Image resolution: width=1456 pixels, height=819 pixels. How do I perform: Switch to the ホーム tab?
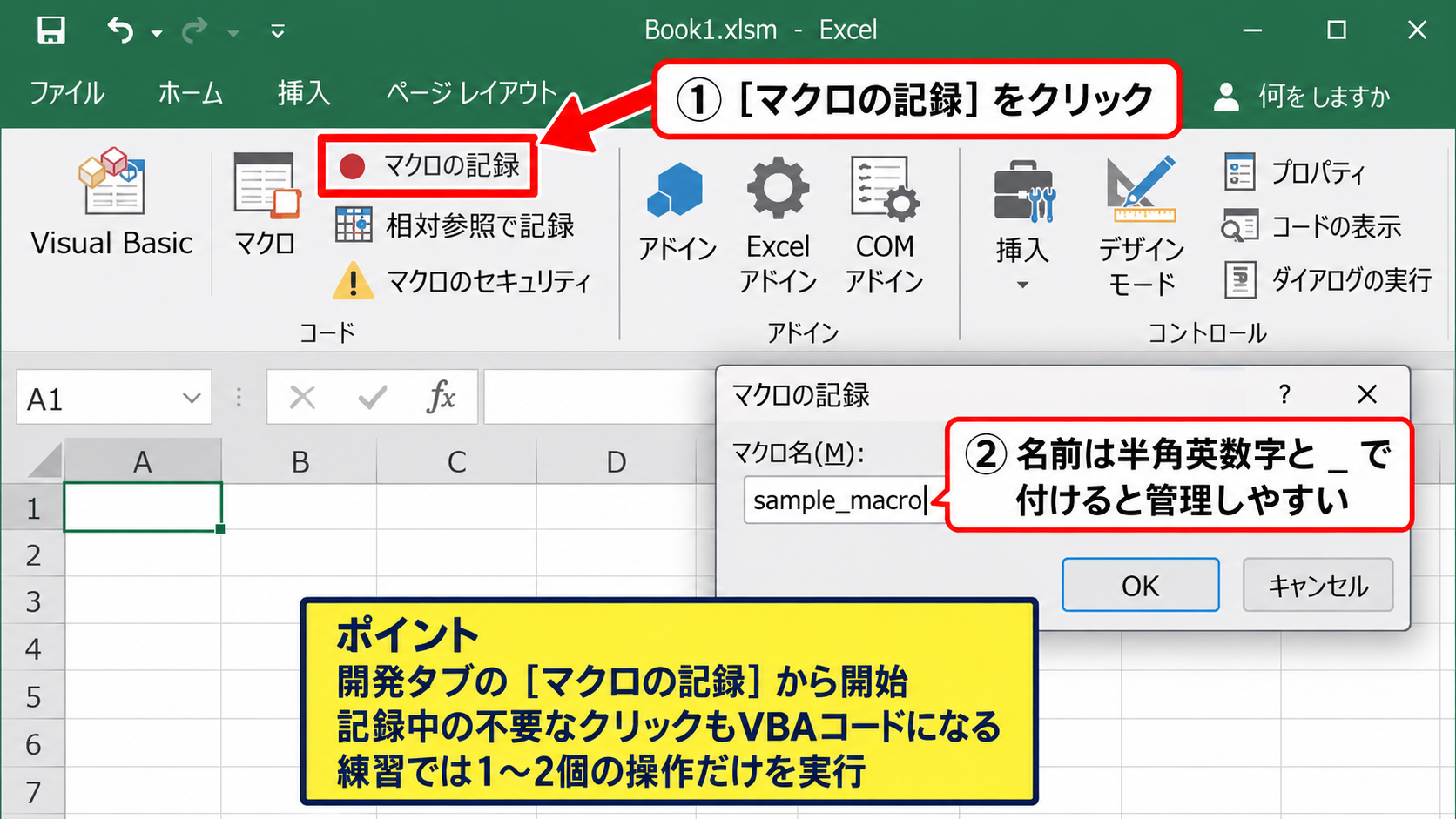coord(191,93)
